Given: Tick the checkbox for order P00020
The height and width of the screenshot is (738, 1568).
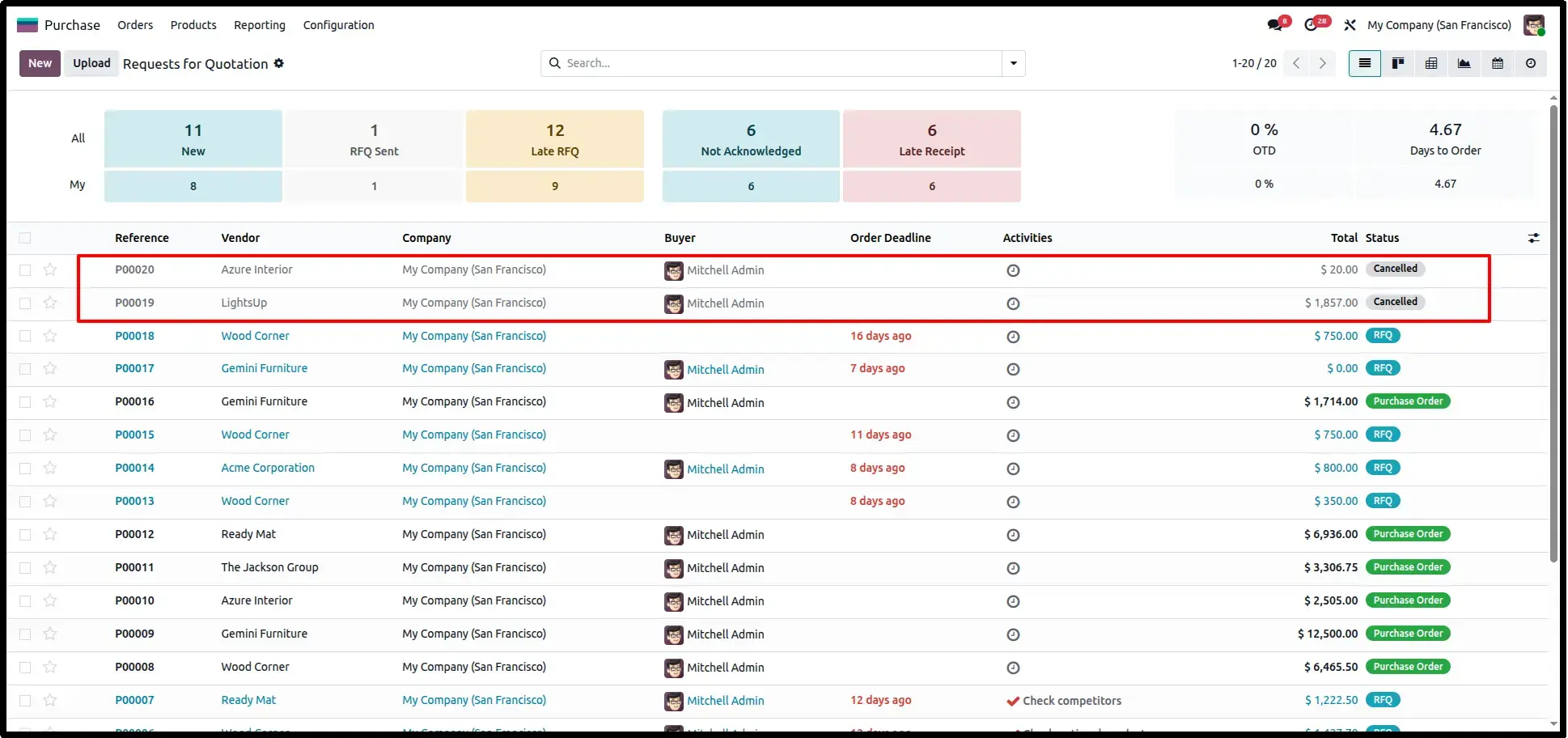Looking at the screenshot, I should (25, 269).
